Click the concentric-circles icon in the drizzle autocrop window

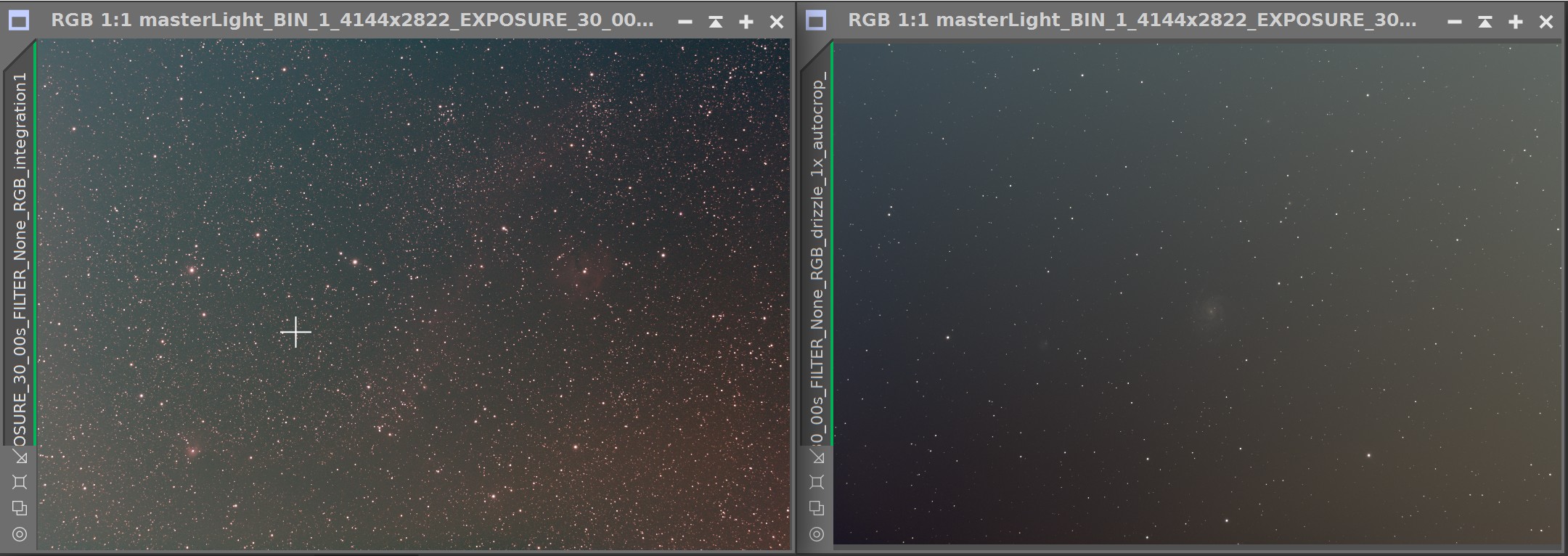coord(817,534)
